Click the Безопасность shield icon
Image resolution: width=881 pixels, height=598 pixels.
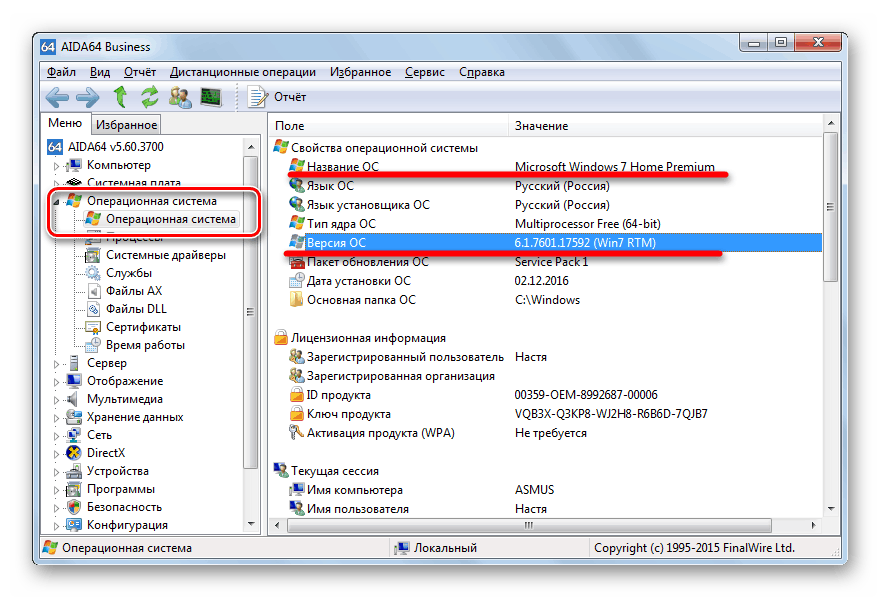pyautogui.click(x=74, y=507)
